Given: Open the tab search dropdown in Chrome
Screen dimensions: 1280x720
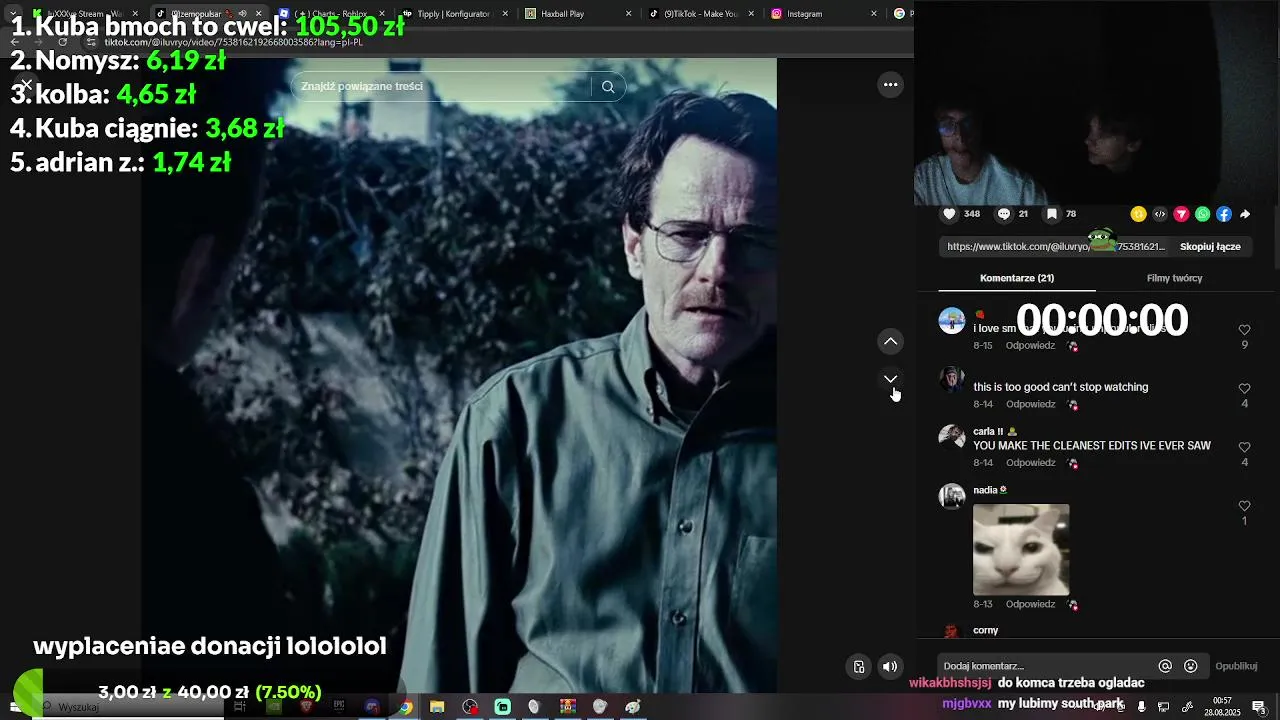Looking at the screenshot, I should (13, 14).
